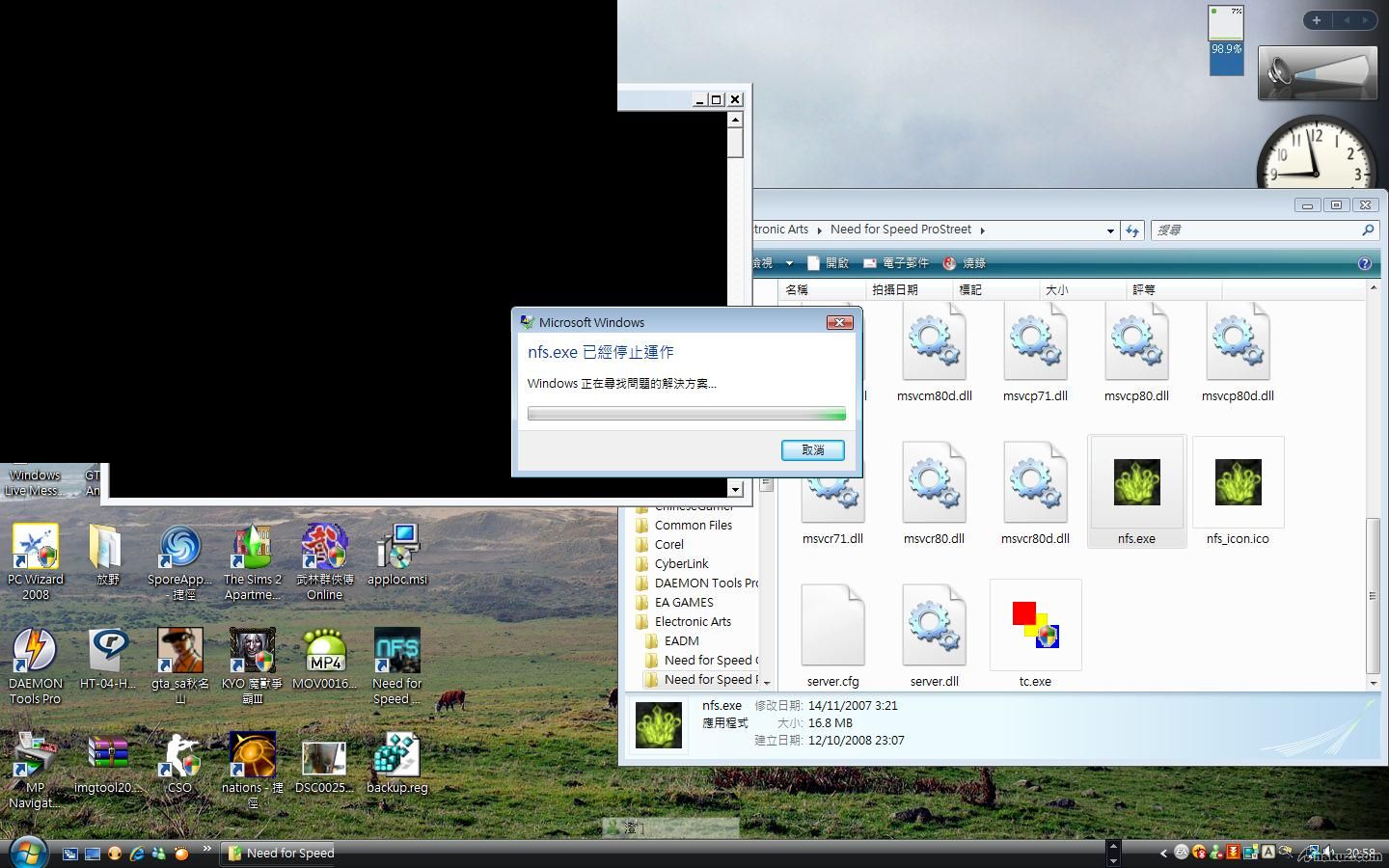Select the imgtool20 archive on desktop
The width and height of the screenshot is (1389, 868).
(108, 763)
